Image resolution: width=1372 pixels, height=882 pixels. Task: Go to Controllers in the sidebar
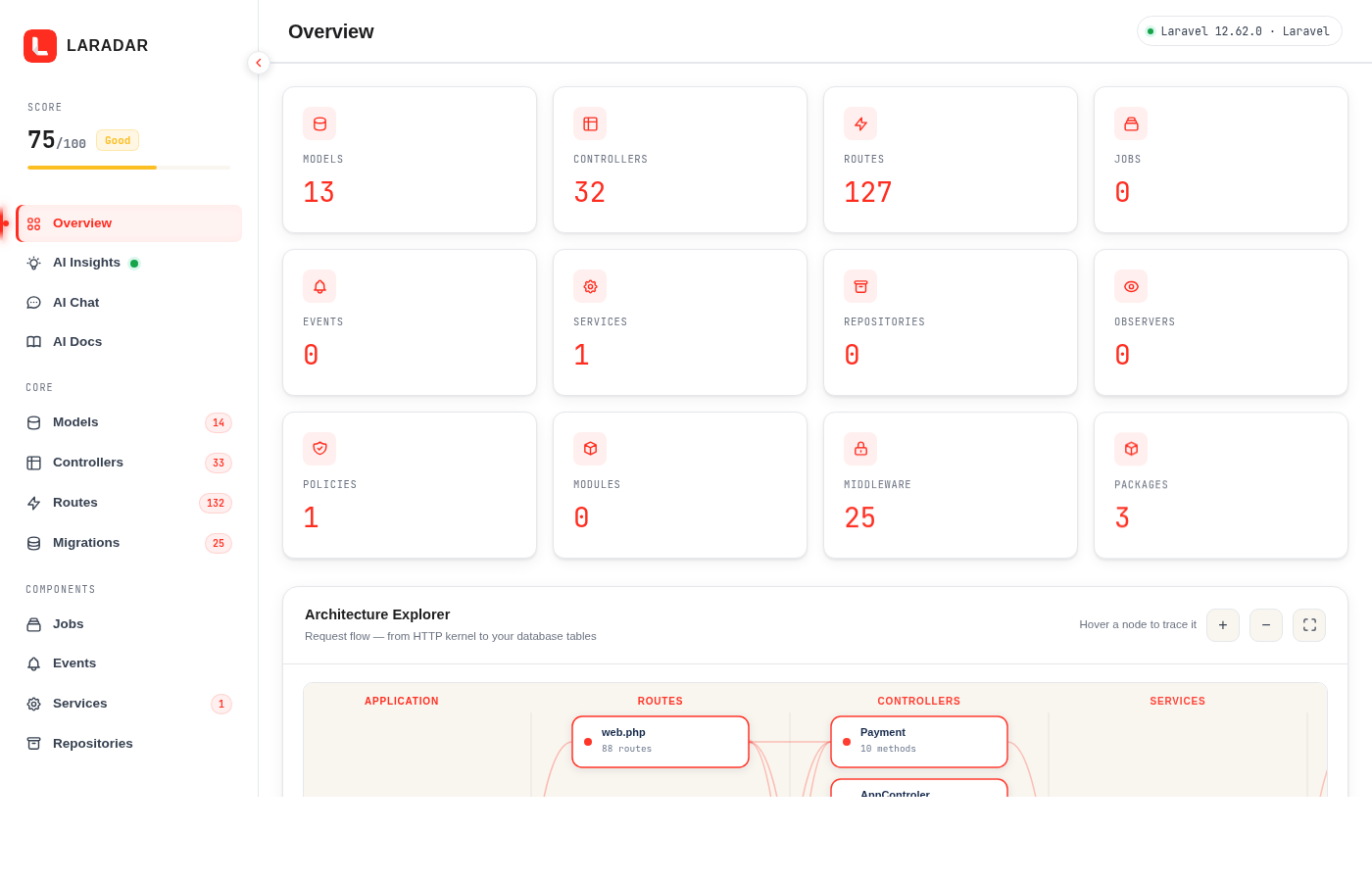[129, 463]
